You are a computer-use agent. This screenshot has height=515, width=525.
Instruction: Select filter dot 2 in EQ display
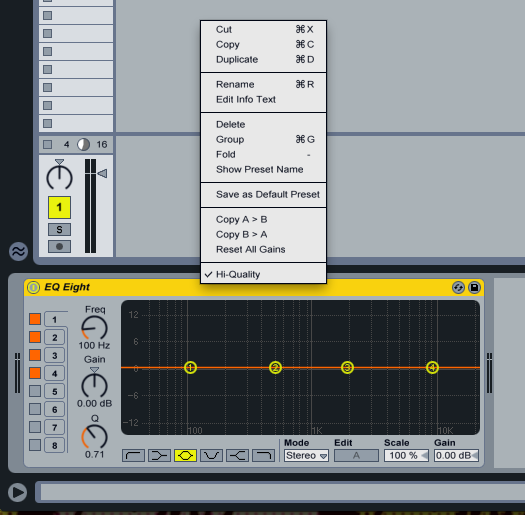[x=275, y=367]
